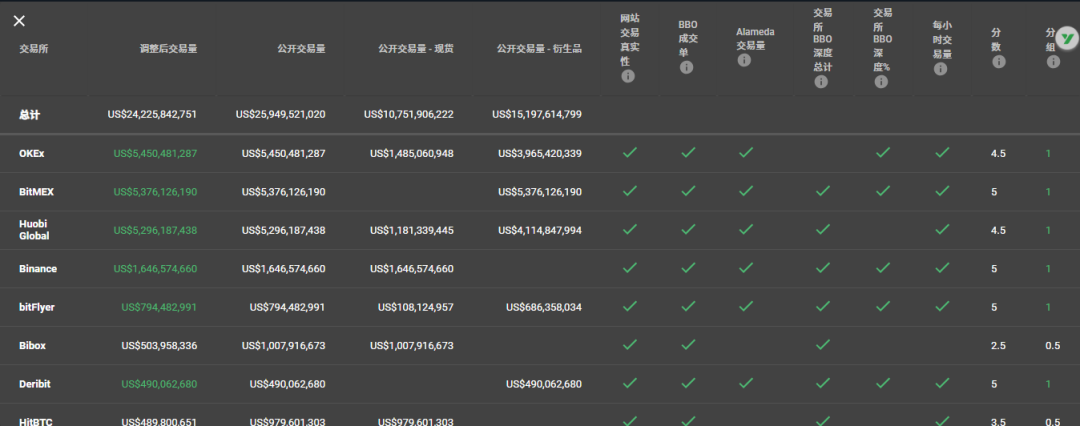
Task: Open the BitMEX exchange row
Action: (x=36, y=191)
